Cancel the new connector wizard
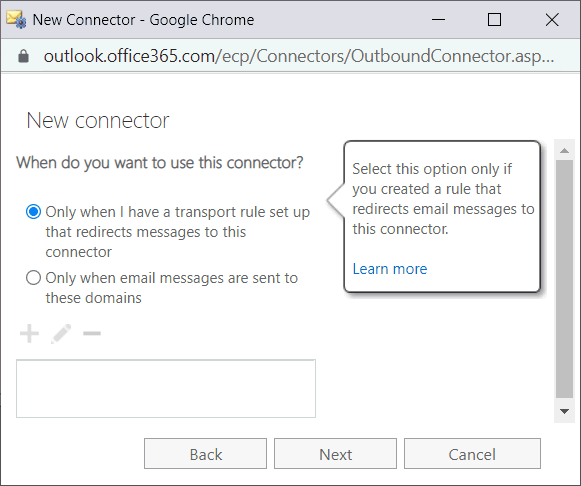This screenshot has width=581, height=486. 472,454
